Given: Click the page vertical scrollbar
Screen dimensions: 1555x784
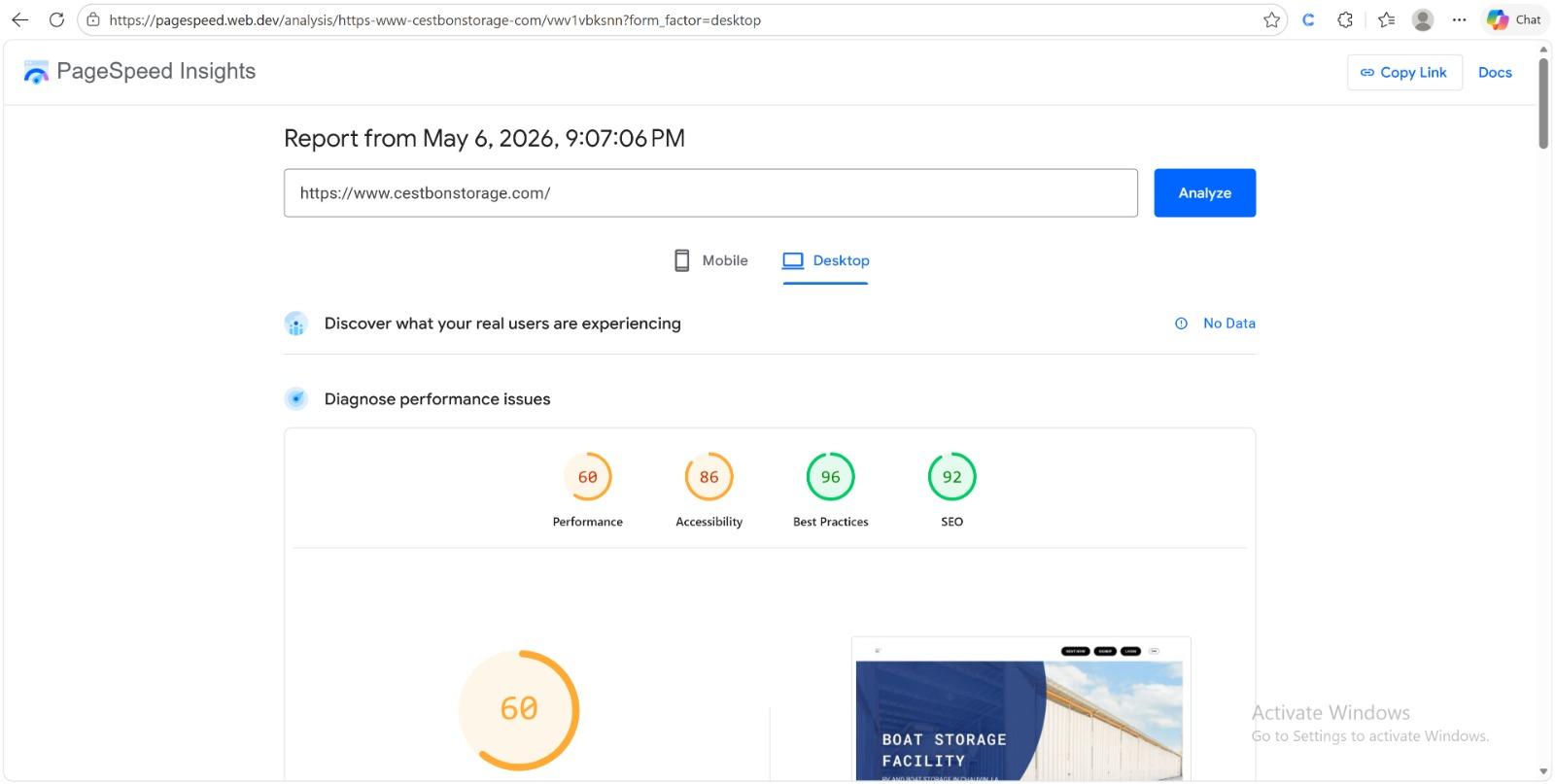Looking at the screenshot, I should (1544, 102).
